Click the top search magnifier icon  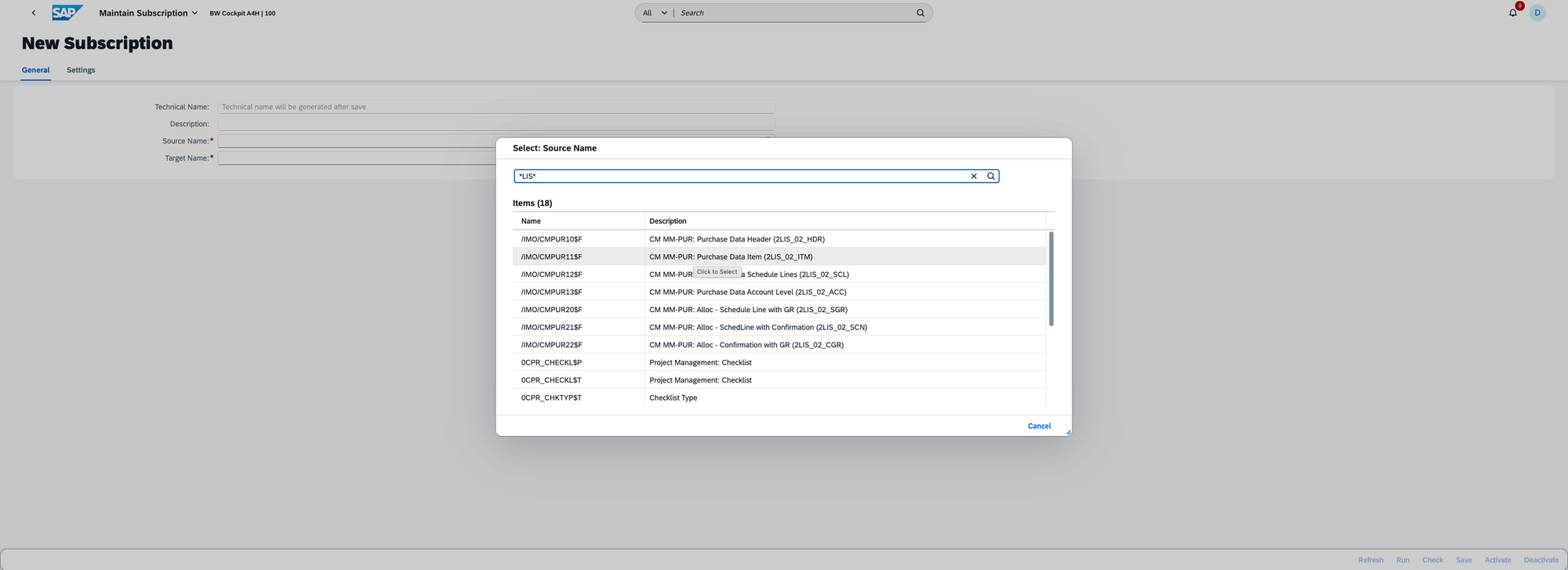(920, 13)
